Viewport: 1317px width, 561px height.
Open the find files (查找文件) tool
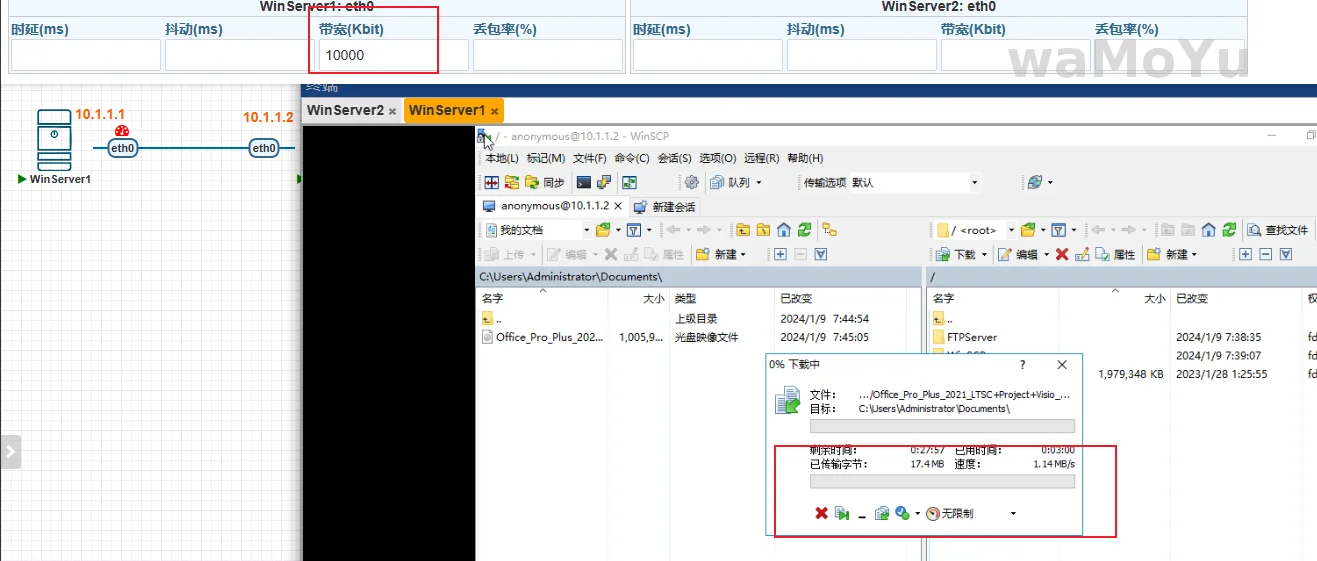pyautogui.click(x=1278, y=230)
